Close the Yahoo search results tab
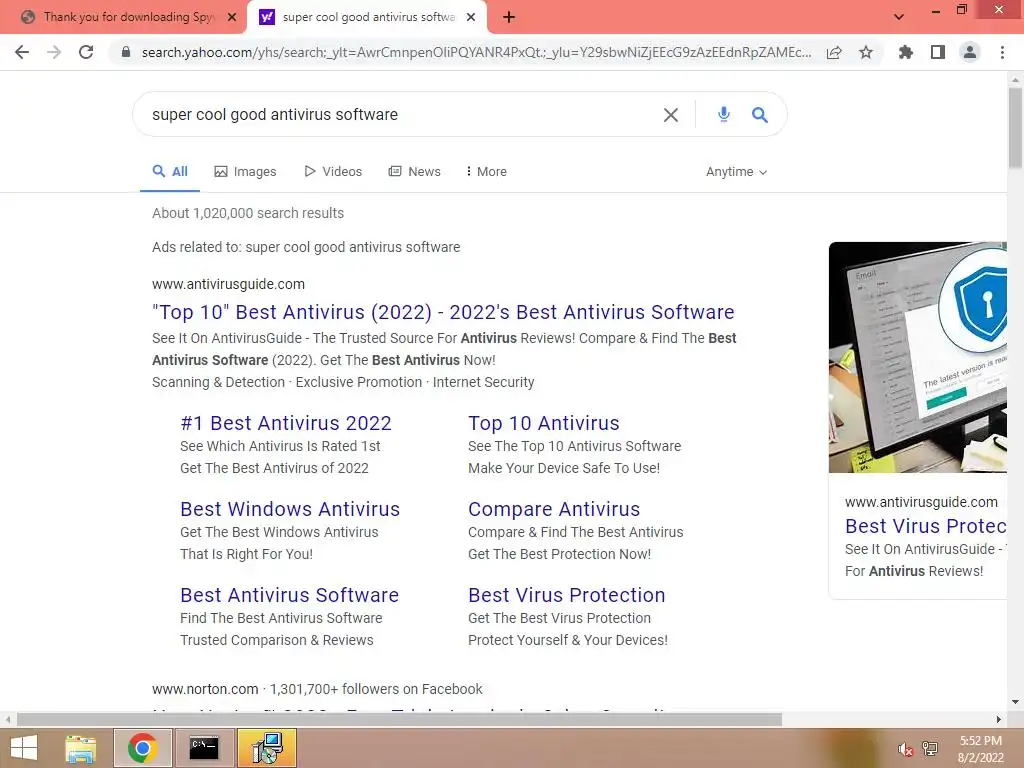Screen dimensions: 1024x768 coord(471,18)
